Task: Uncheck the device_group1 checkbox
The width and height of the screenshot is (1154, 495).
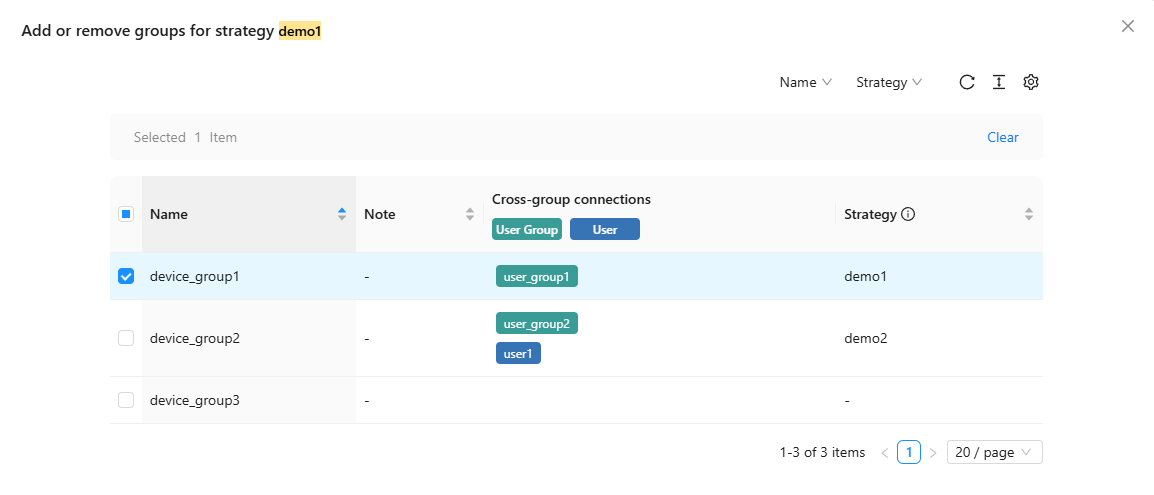Action: coord(126,276)
